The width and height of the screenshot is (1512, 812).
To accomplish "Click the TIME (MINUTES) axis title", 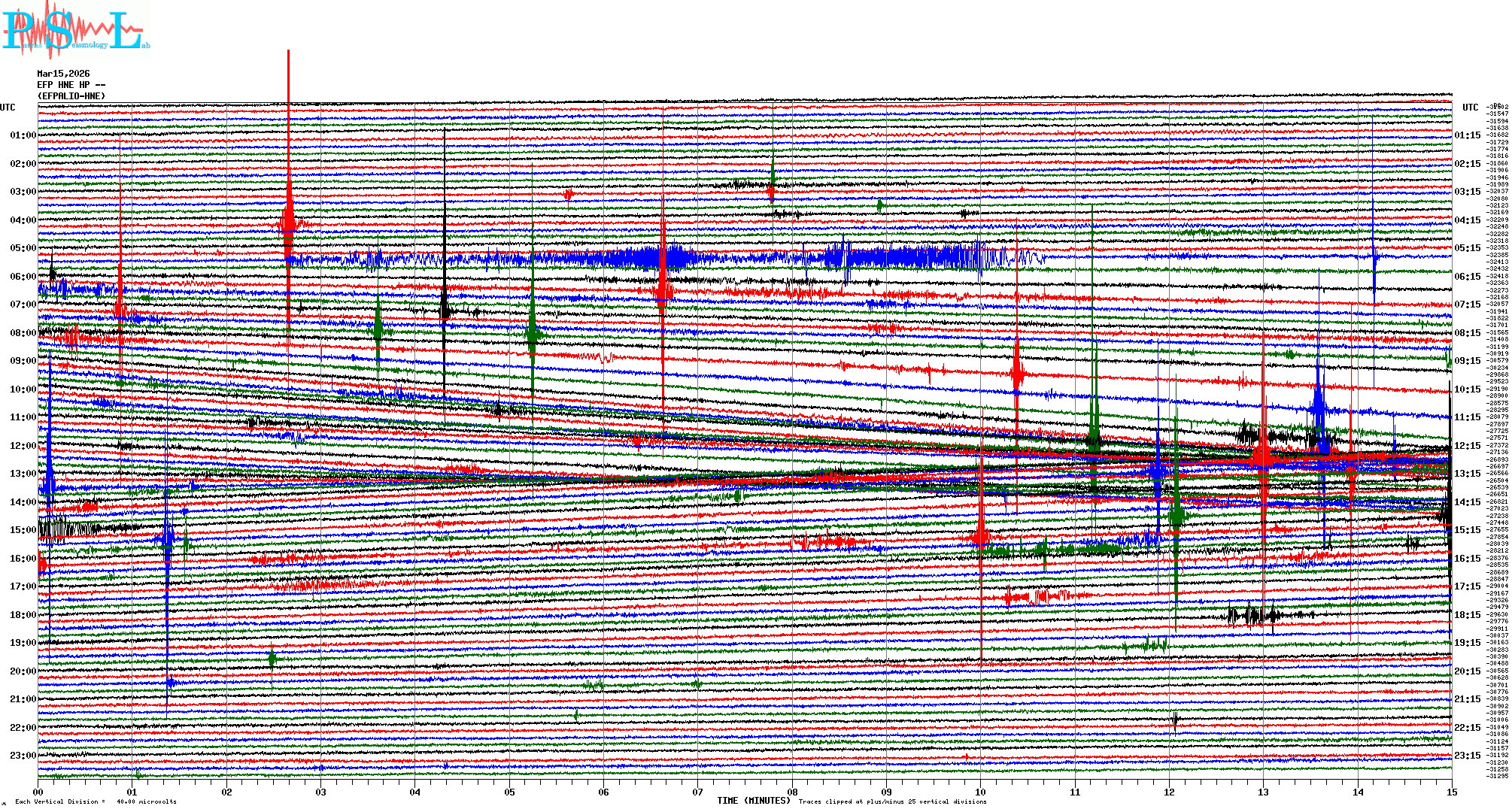I will pos(754,801).
